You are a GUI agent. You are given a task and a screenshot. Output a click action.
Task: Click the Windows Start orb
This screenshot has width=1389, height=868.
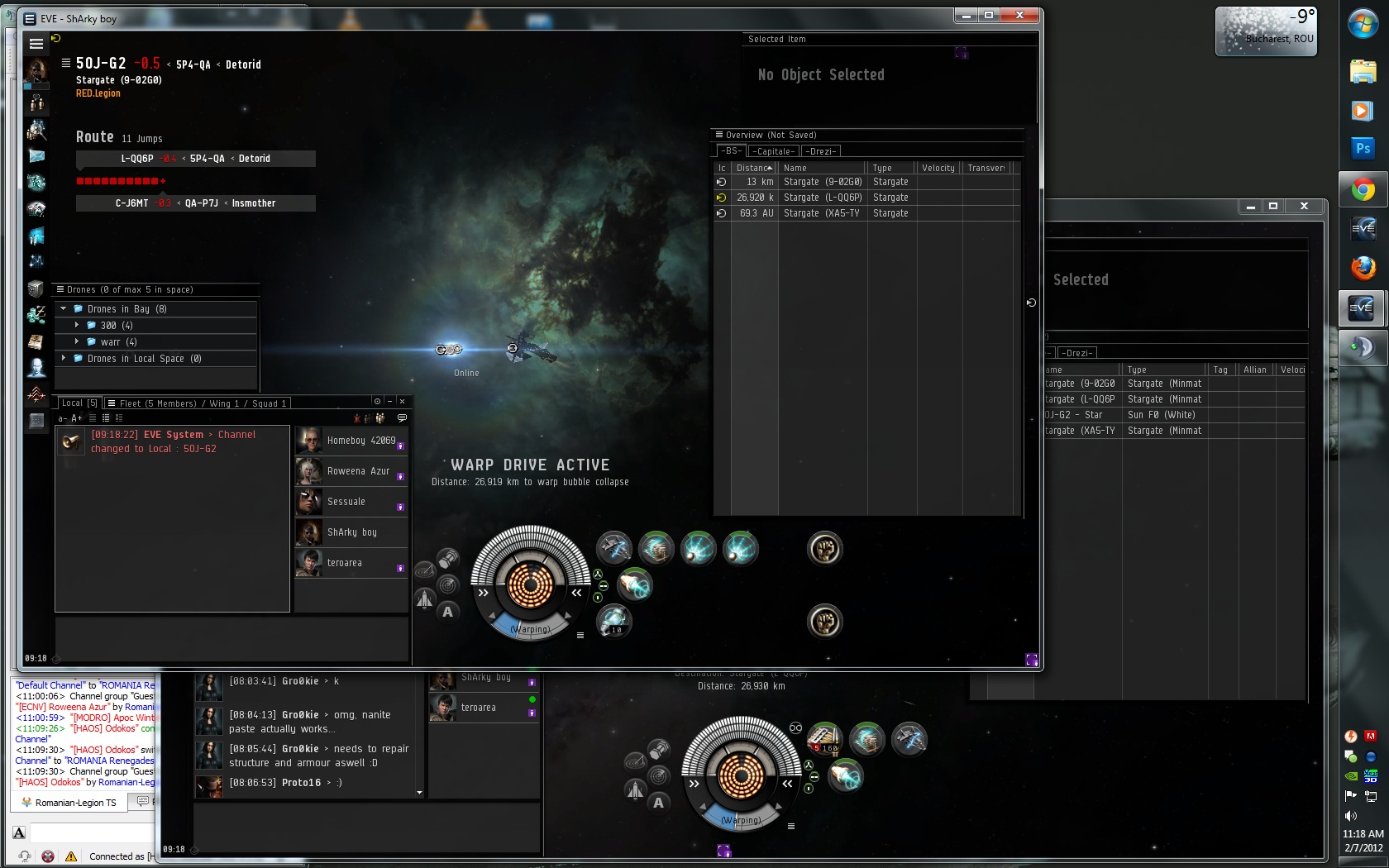click(x=1363, y=24)
